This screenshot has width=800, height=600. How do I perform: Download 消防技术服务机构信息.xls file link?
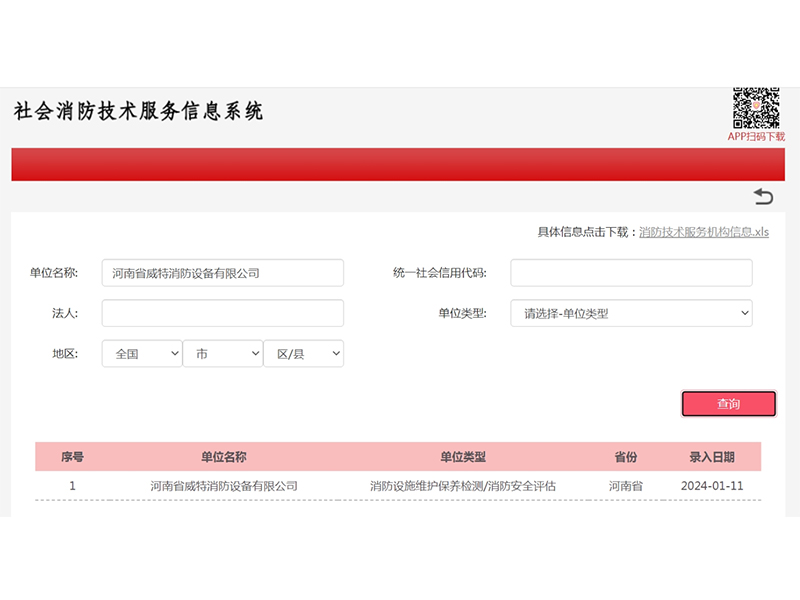click(704, 232)
